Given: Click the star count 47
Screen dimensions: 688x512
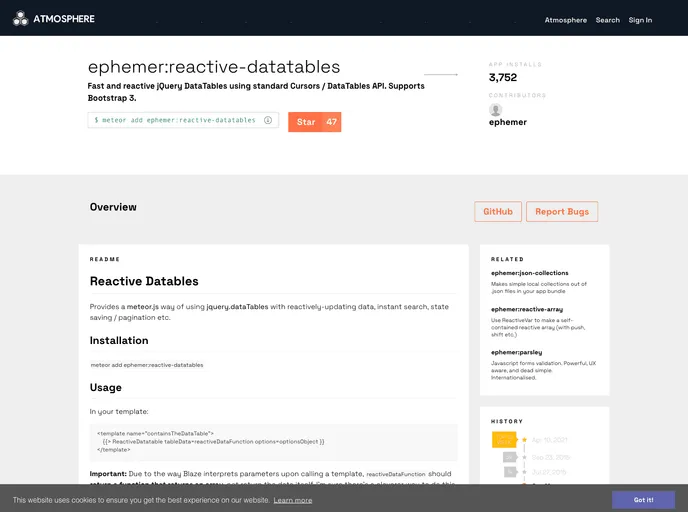Looking at the screenshot, I should click(332, 122).
